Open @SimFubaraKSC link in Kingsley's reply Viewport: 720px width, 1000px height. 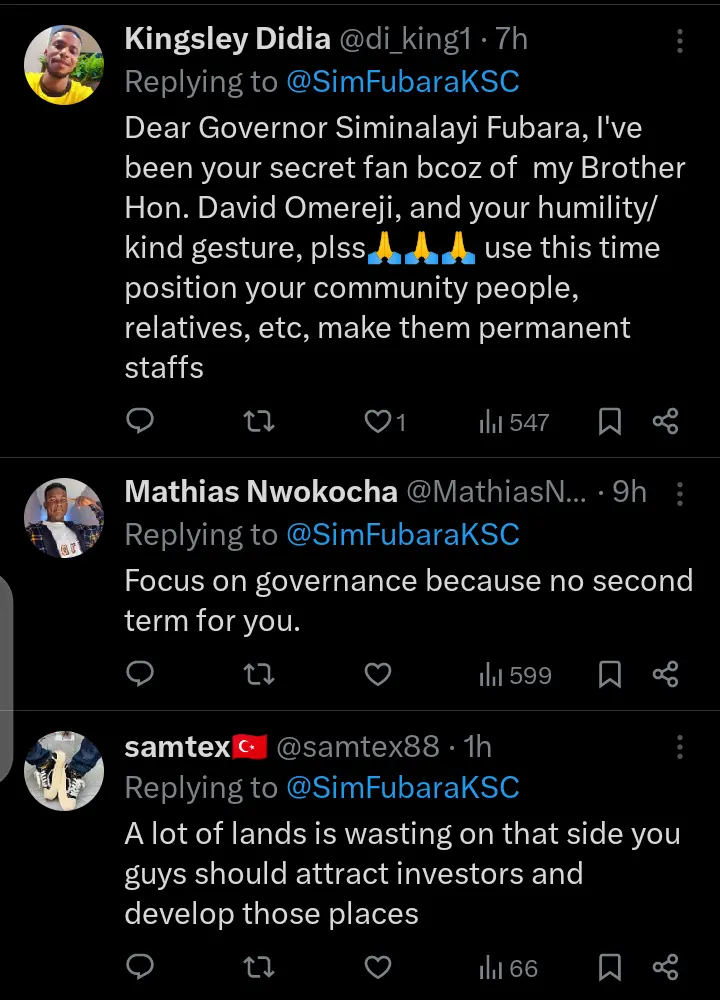pos(402,82)
